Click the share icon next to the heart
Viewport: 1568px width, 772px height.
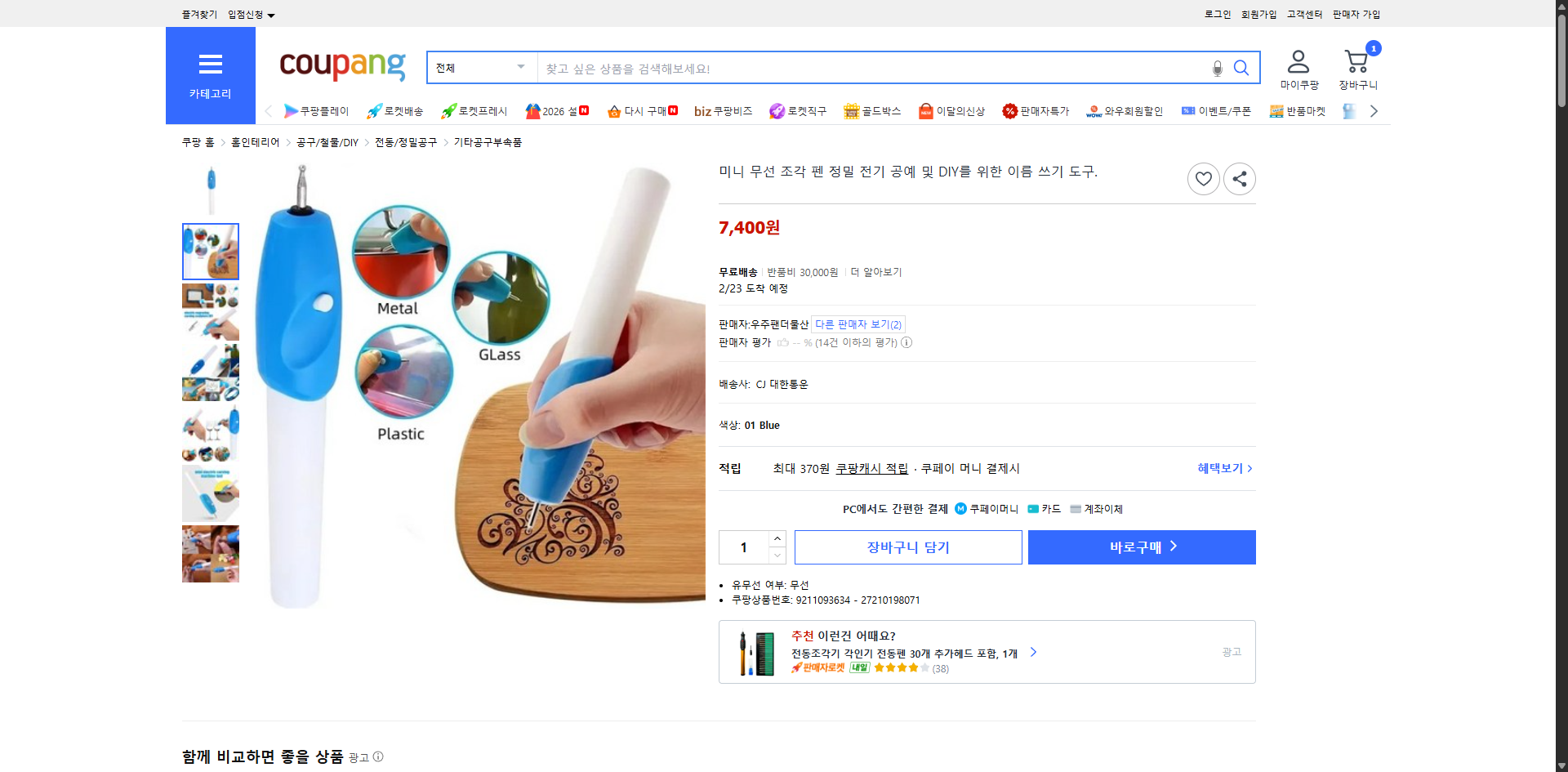[x=1239, y=178]
